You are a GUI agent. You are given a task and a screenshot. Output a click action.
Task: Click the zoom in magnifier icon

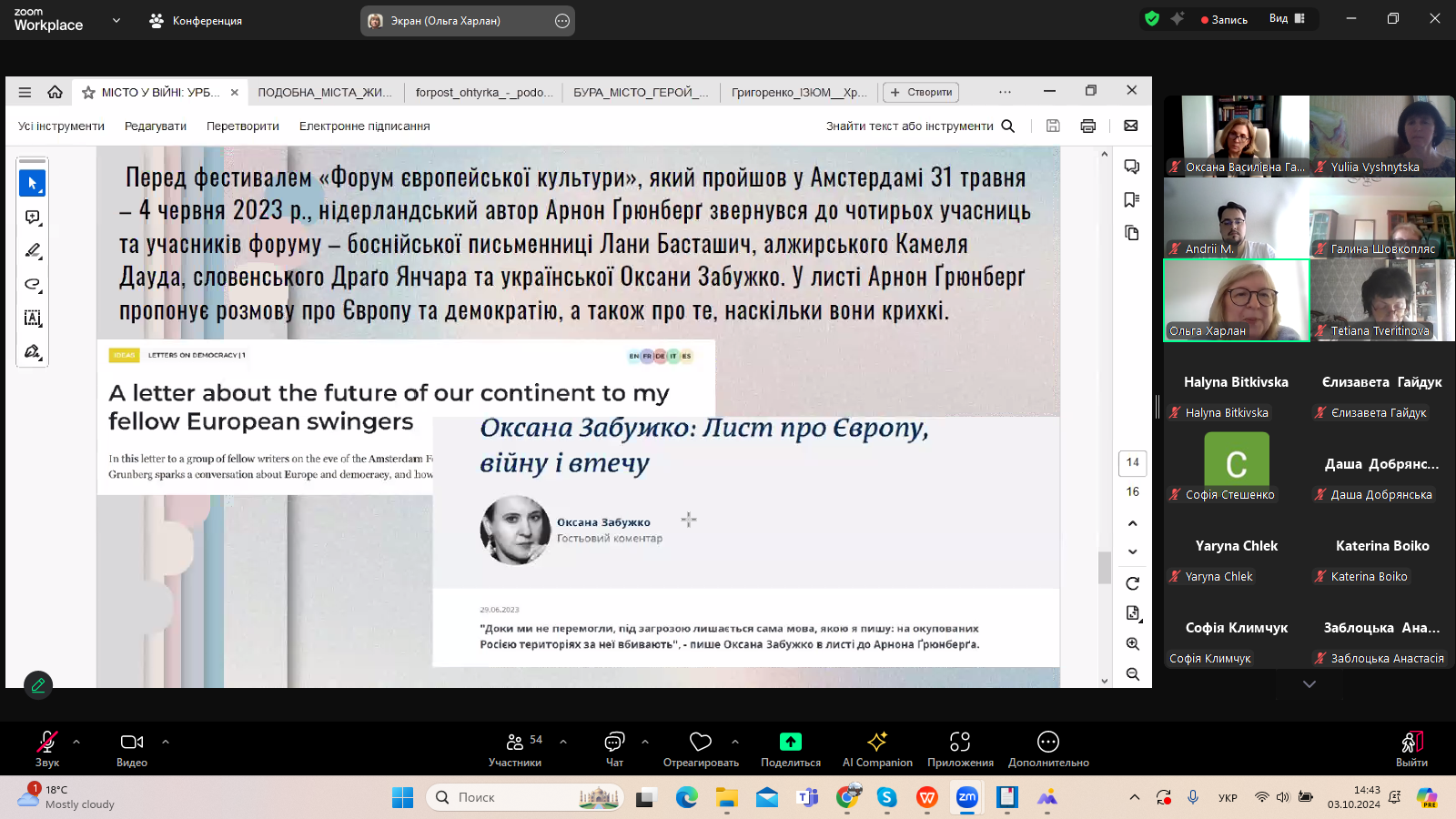click(1132, 644)
